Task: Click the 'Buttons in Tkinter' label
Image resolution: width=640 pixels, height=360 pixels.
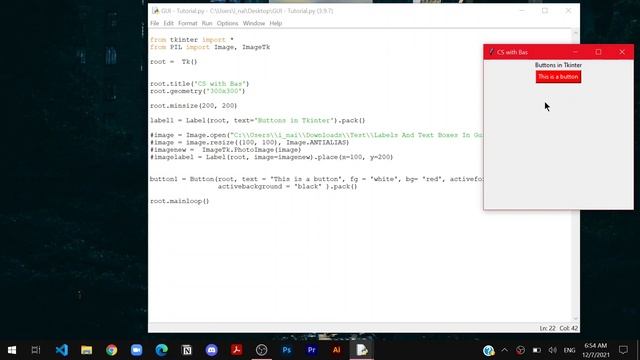Action: click(x=558, y=65)
